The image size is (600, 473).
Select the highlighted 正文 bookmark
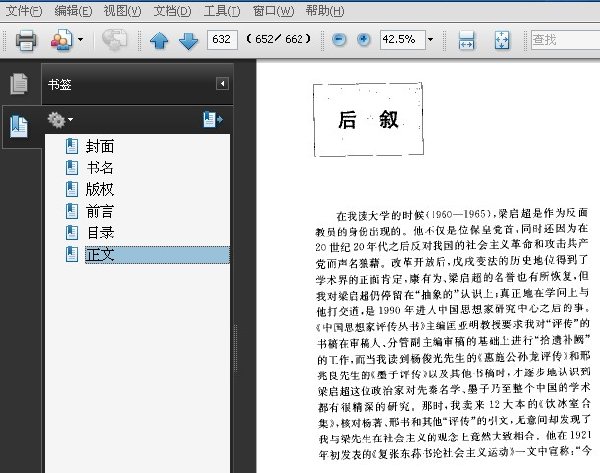tap(157, 254)
